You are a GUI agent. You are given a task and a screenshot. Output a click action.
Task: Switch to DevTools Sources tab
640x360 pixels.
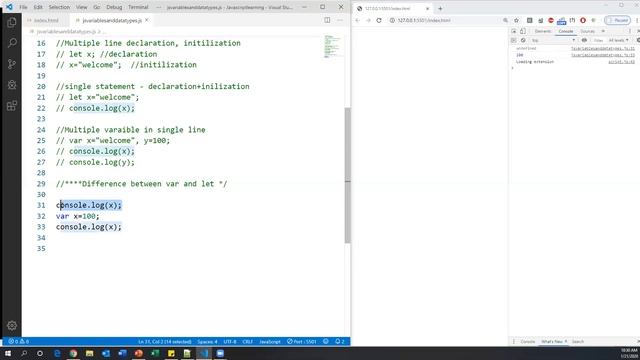(x=588, y=31)
